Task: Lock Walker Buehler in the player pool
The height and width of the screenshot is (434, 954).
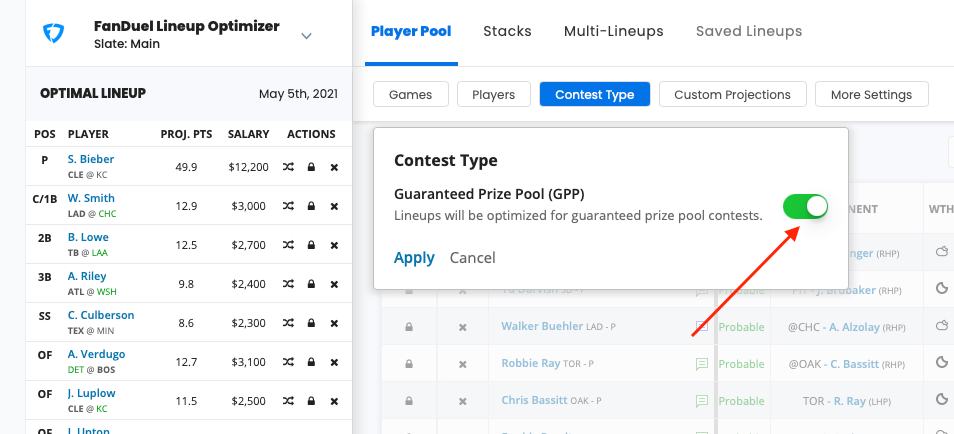Action: click(x=409, y=327)
